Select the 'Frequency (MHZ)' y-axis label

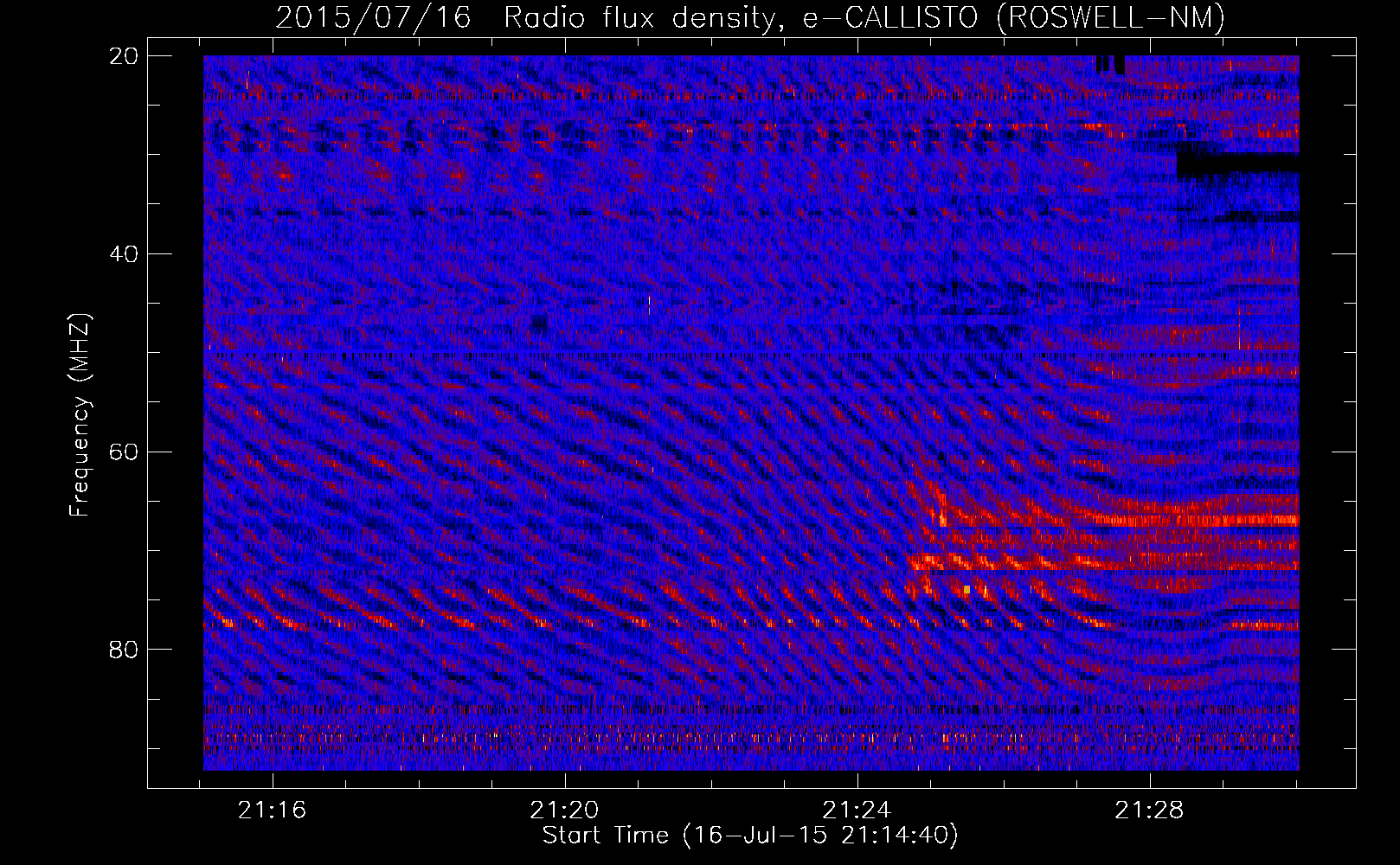[x=80, y=416]
